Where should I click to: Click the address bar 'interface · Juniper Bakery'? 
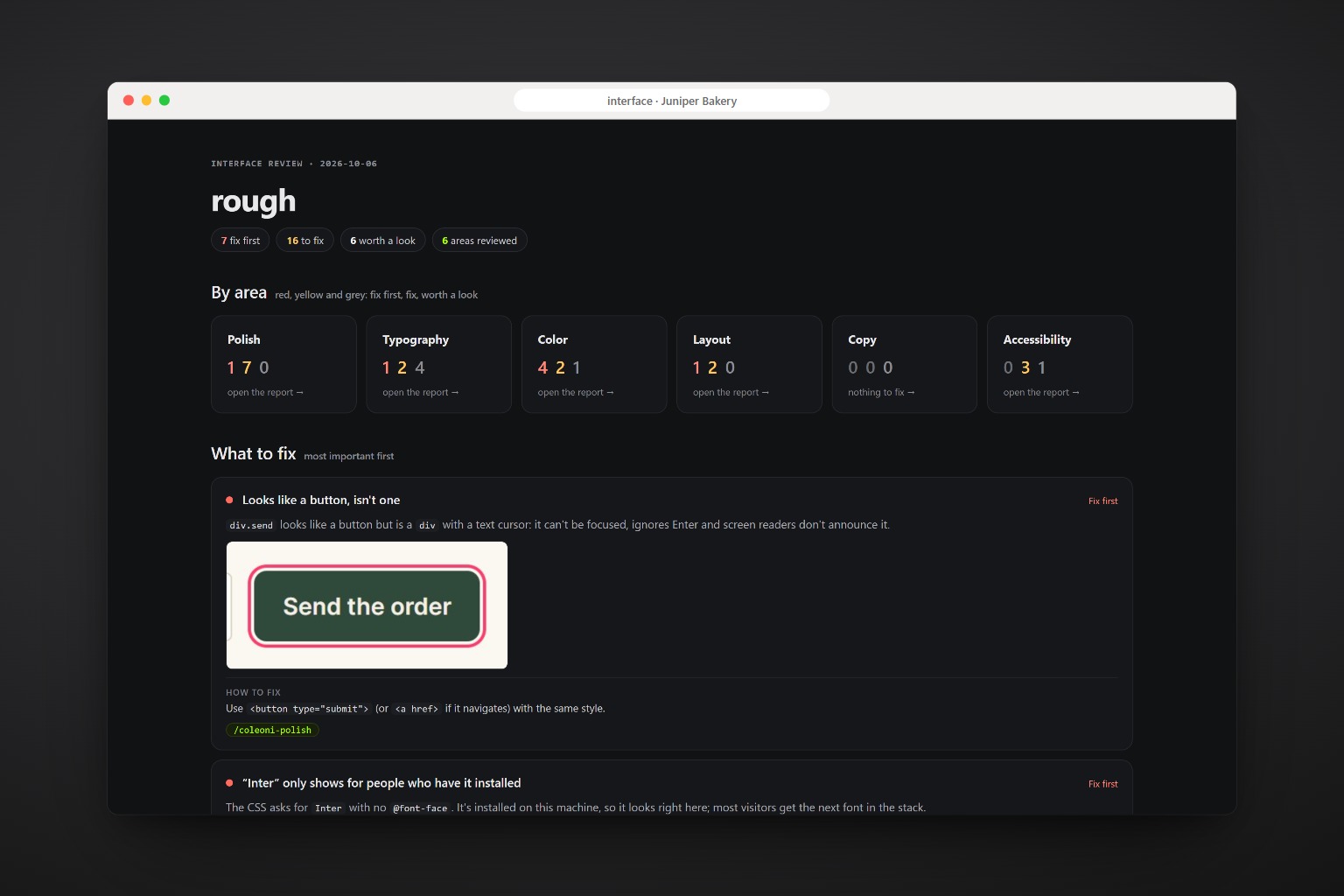(672, 101)
